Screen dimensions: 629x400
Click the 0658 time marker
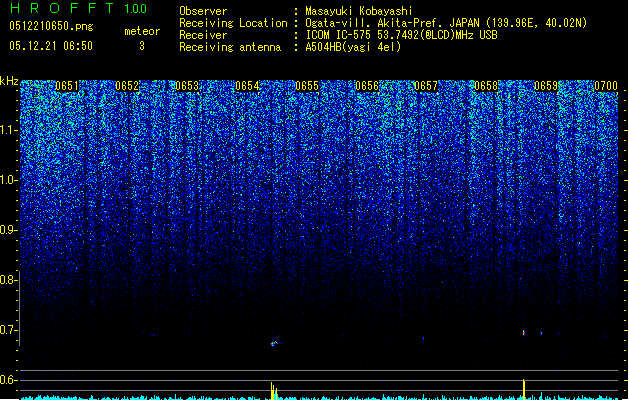(486, 86)
